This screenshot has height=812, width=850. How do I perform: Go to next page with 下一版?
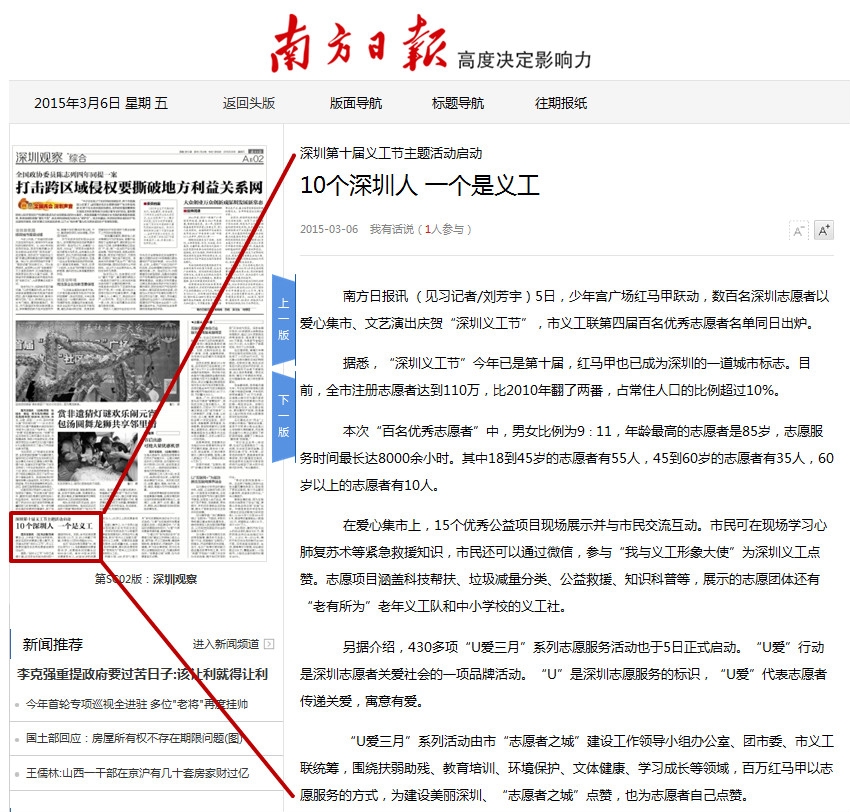point(284,417)
